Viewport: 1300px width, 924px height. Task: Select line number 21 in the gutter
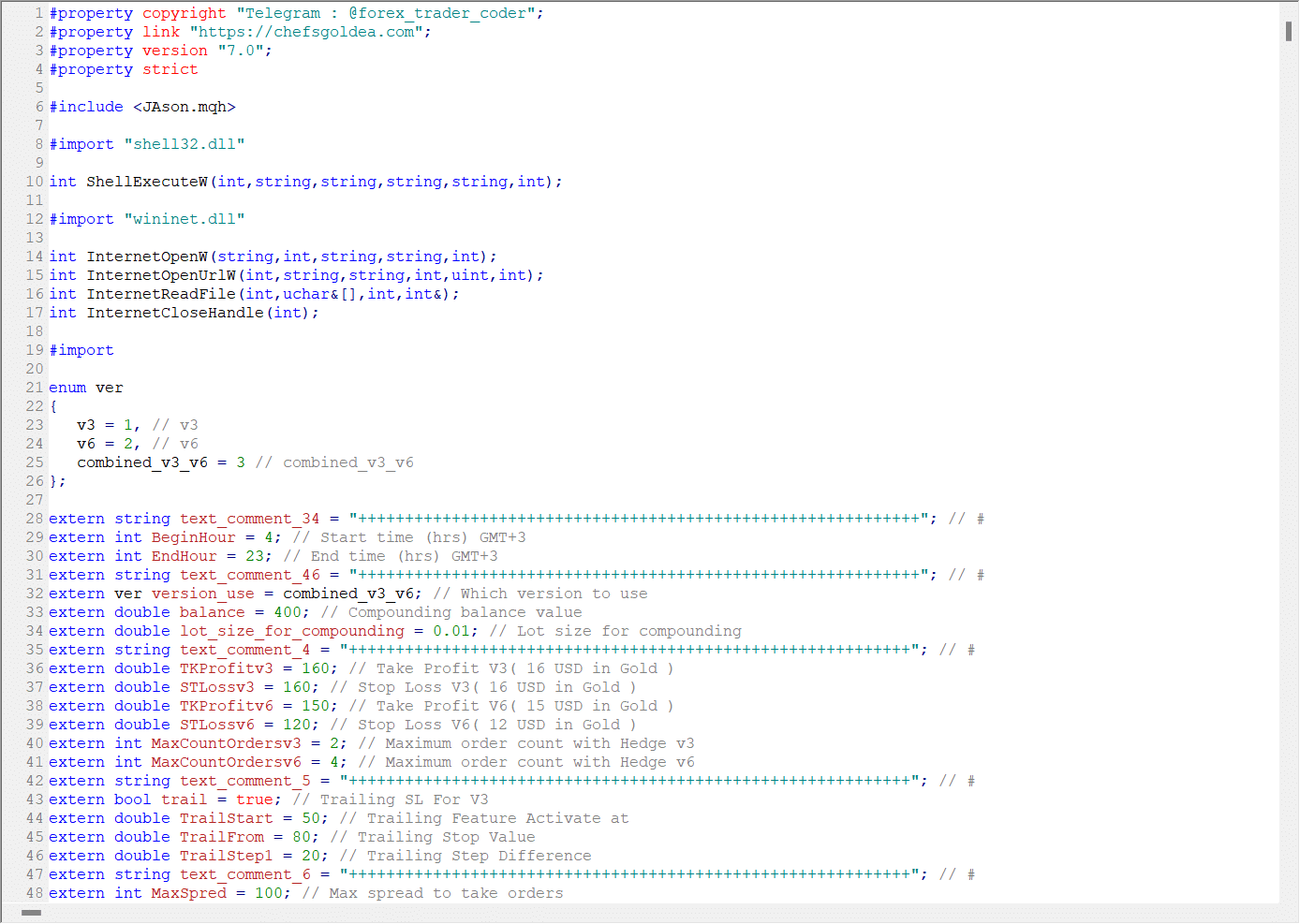[35, 388]
